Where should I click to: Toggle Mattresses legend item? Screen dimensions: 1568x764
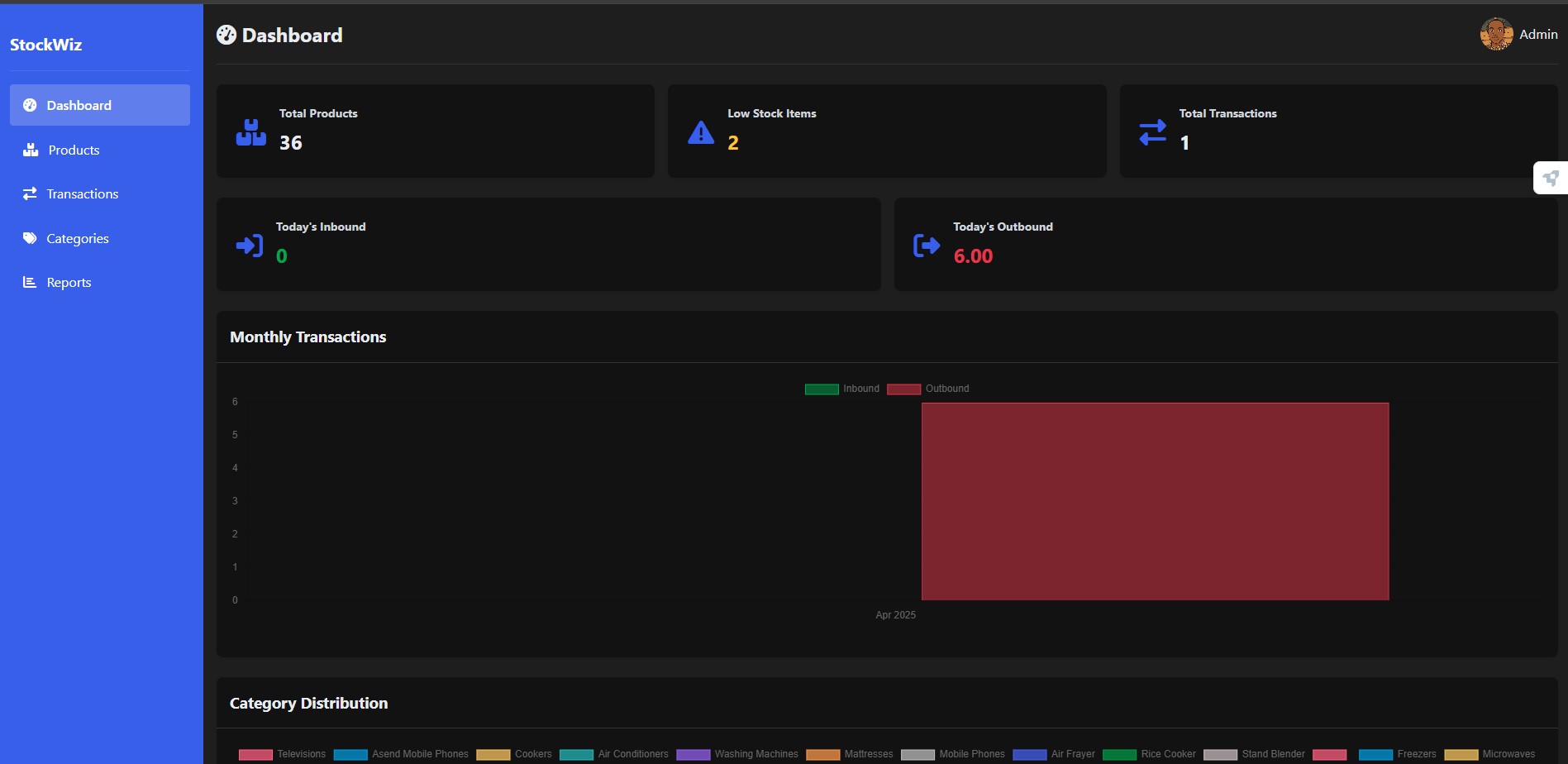pyautogui.click(x=850, y=754)
